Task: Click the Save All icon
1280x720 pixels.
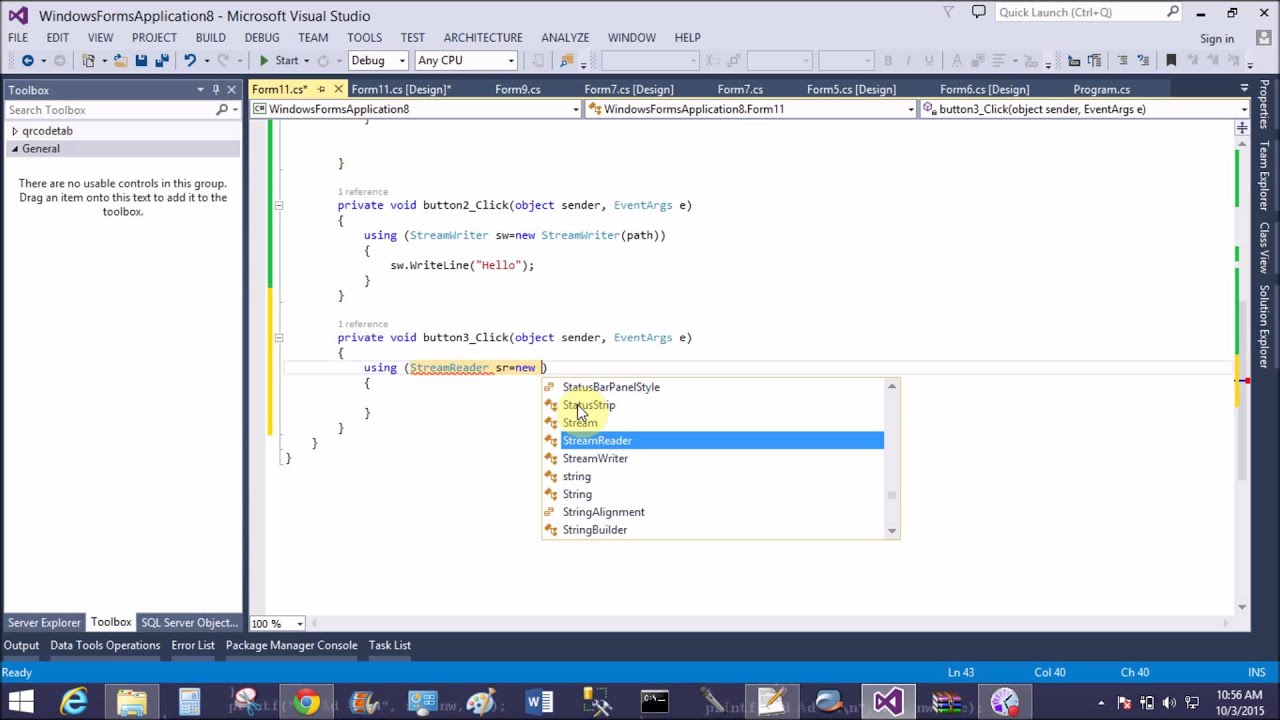Action: point(162,60)
